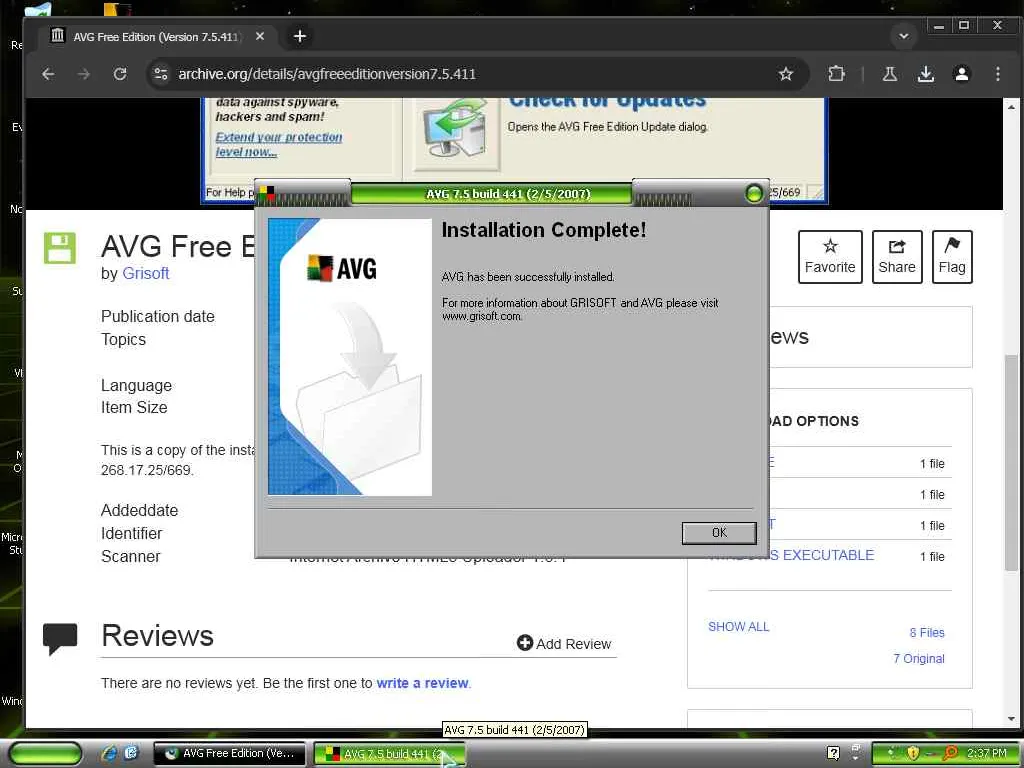The image size is (1024, 768).
Task: Switch to AVG Free Edition taskbar button
Action: (229, 754)
